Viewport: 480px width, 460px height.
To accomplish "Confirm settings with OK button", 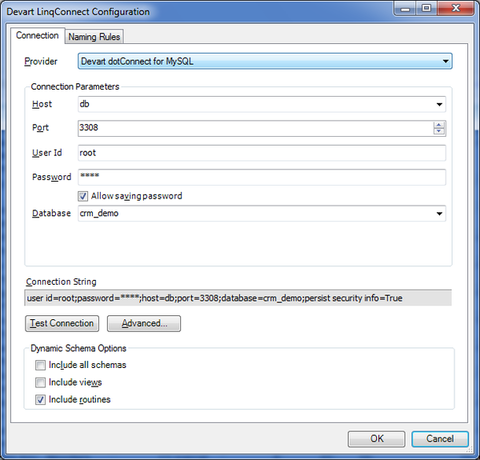I will (x=377, y=439).
